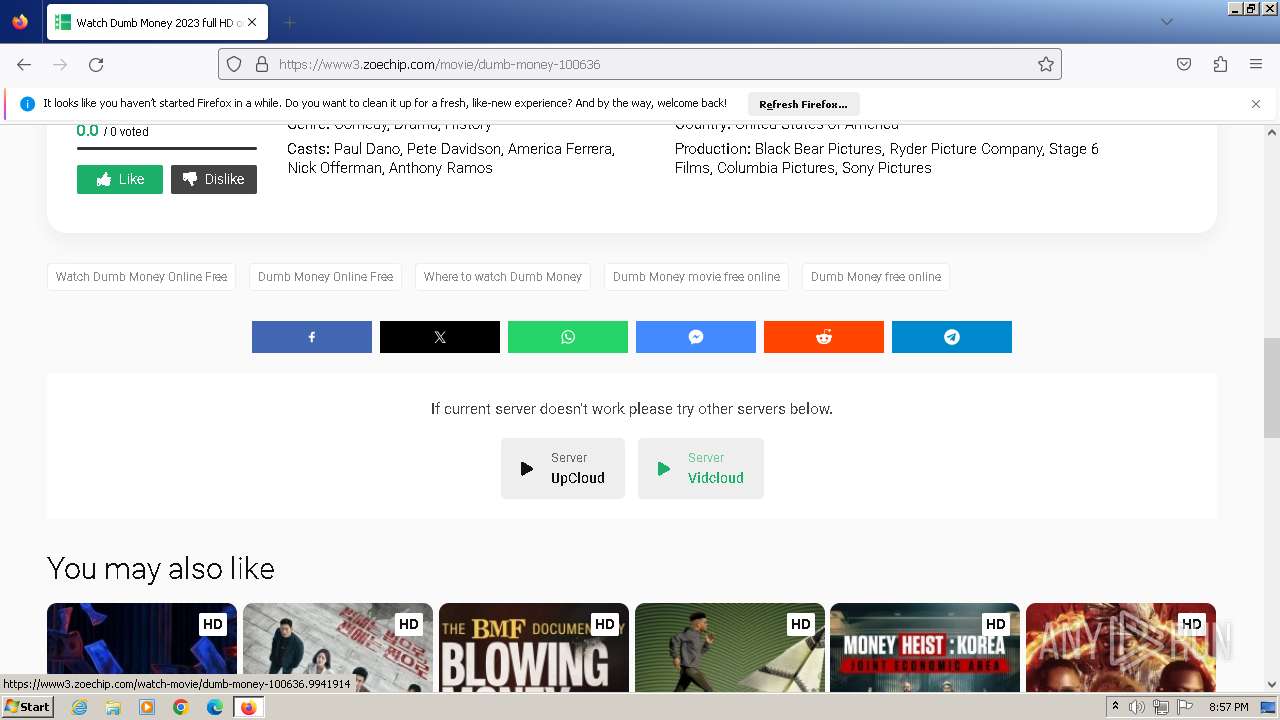This screenshot has width=1280, height=720.
Task: Open Columbia Pictures production link
Action: [775, 168]
